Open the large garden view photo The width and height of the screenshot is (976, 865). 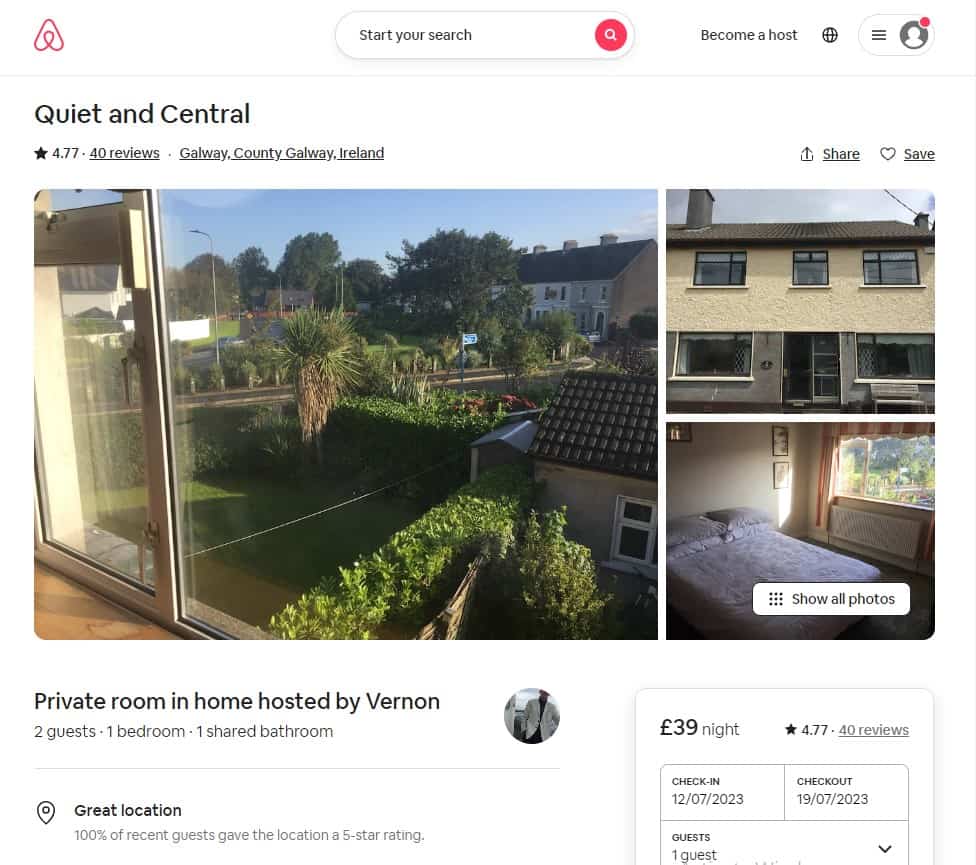(345, 414)
